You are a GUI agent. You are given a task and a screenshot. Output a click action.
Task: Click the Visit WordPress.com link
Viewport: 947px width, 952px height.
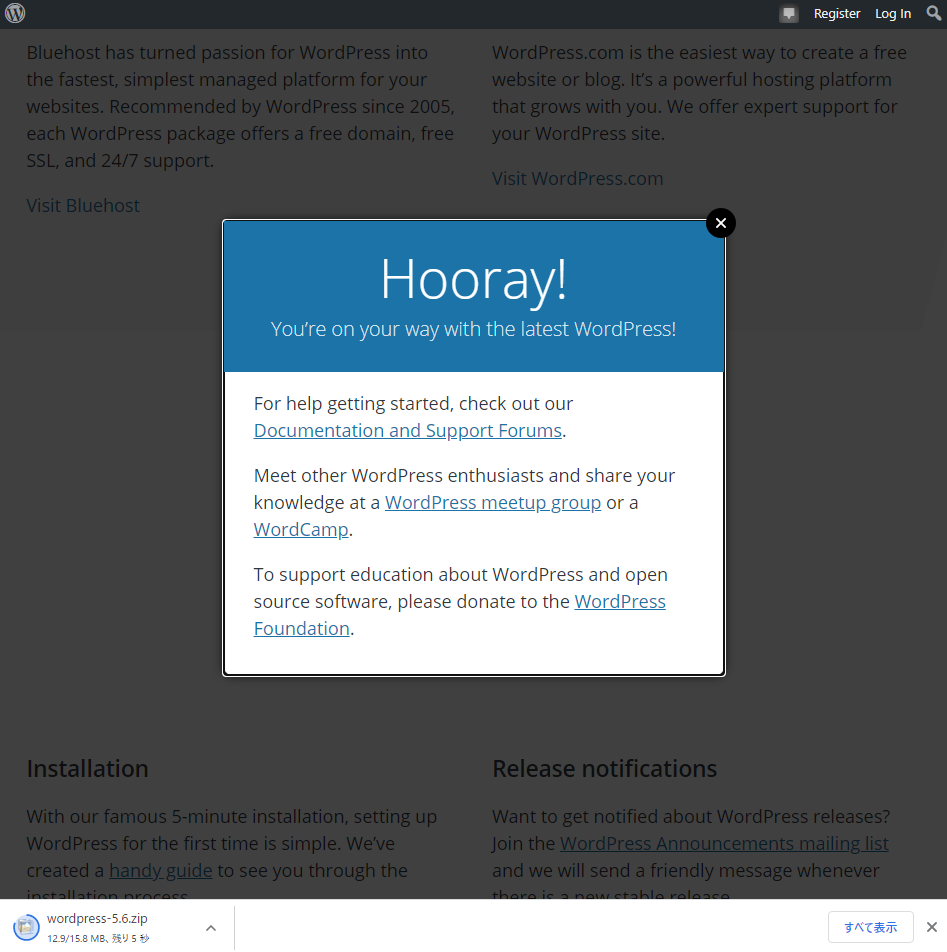click(577, 179)
